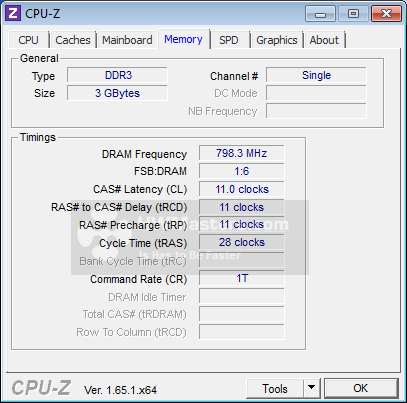Click the DDR3 memory type field
The image size is (407, 403).
117,75
